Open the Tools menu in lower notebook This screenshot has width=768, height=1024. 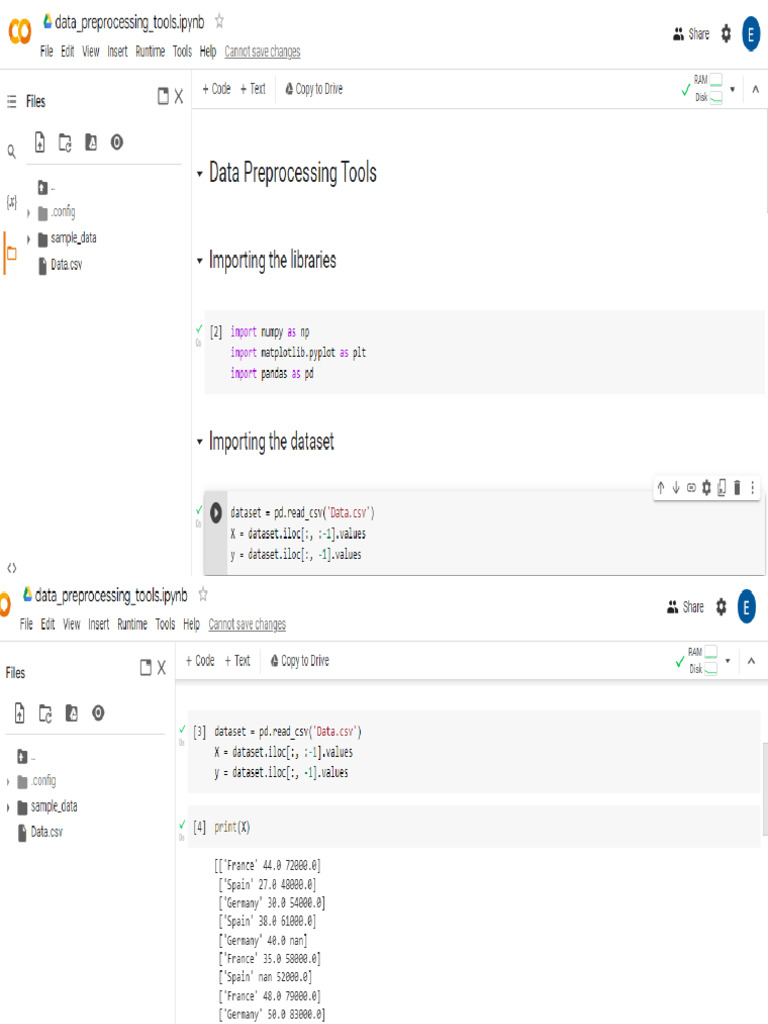[165, 624]
